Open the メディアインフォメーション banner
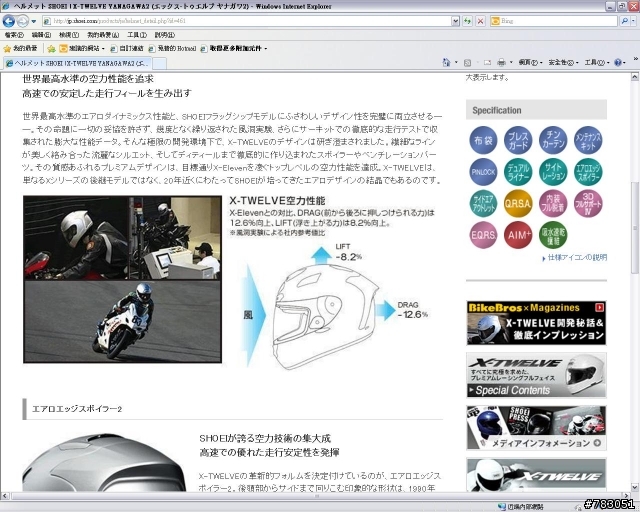640x512 pixels. tap(536, 427)
